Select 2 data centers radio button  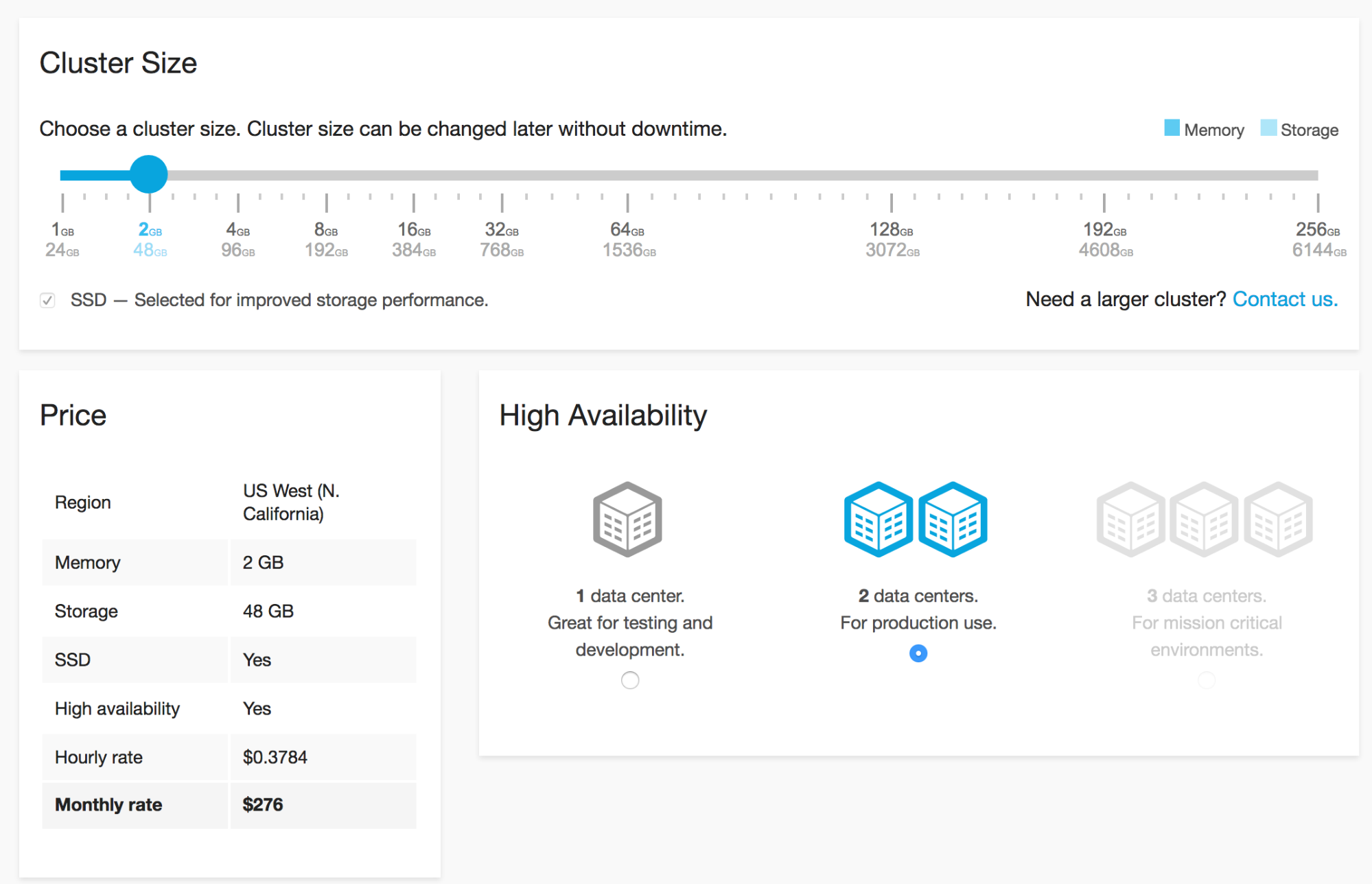click(x=917, y=654)
